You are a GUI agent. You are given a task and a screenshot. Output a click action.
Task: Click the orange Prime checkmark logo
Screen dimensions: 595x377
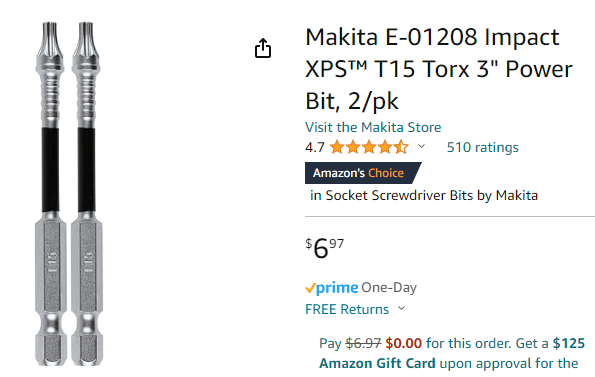(310, 289)
